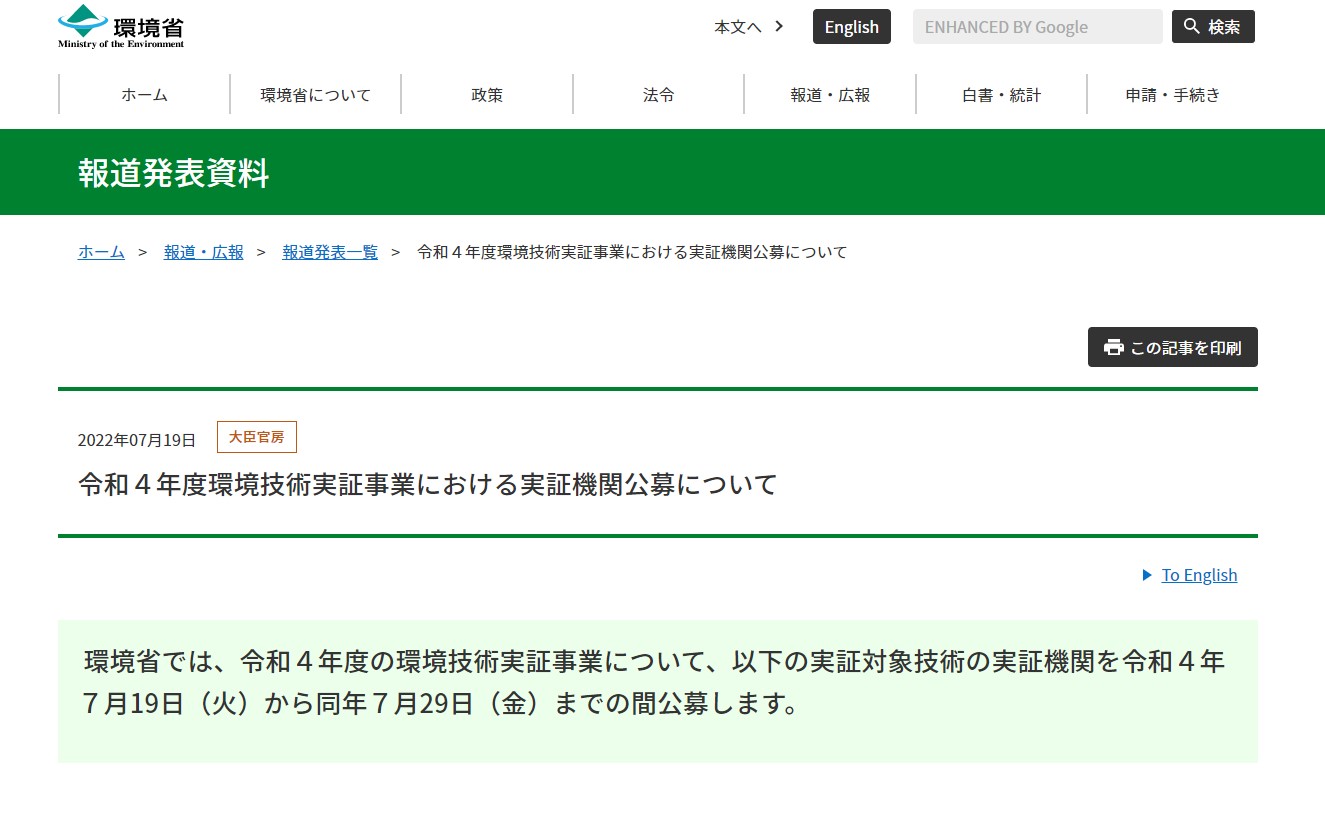Select the 法令 navigation item
Image resolution: width=1325 pixels, height=821 pixels.
(658, 95)
